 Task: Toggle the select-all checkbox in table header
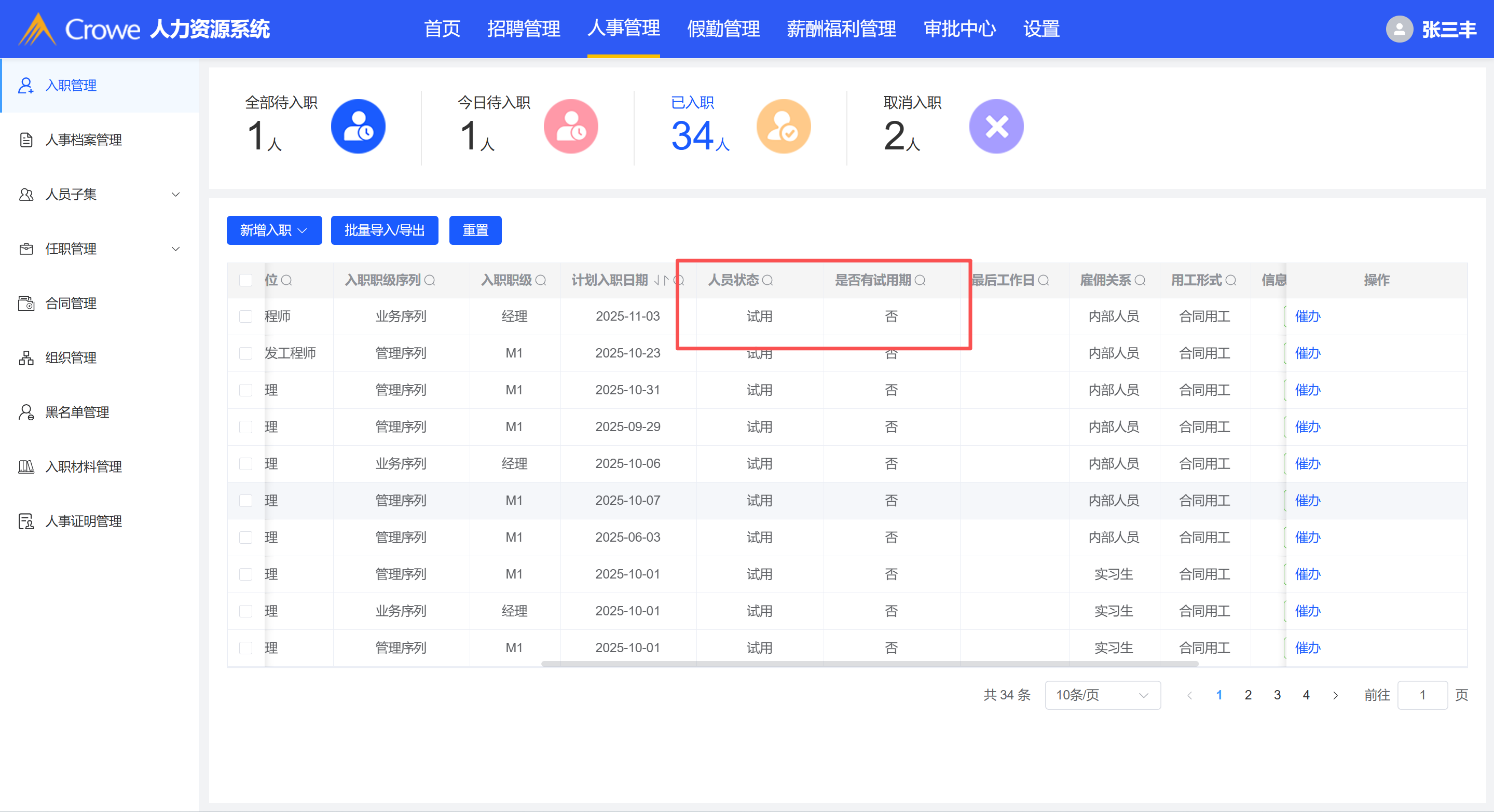point(246,281)
